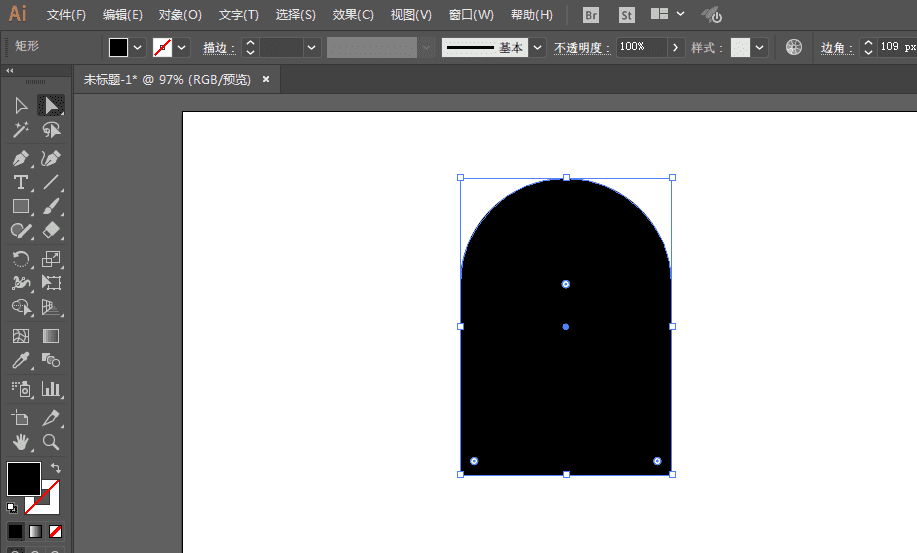Swap fill and stroke colors
This screenshot has width=917, height=553.
coord(56,468)
